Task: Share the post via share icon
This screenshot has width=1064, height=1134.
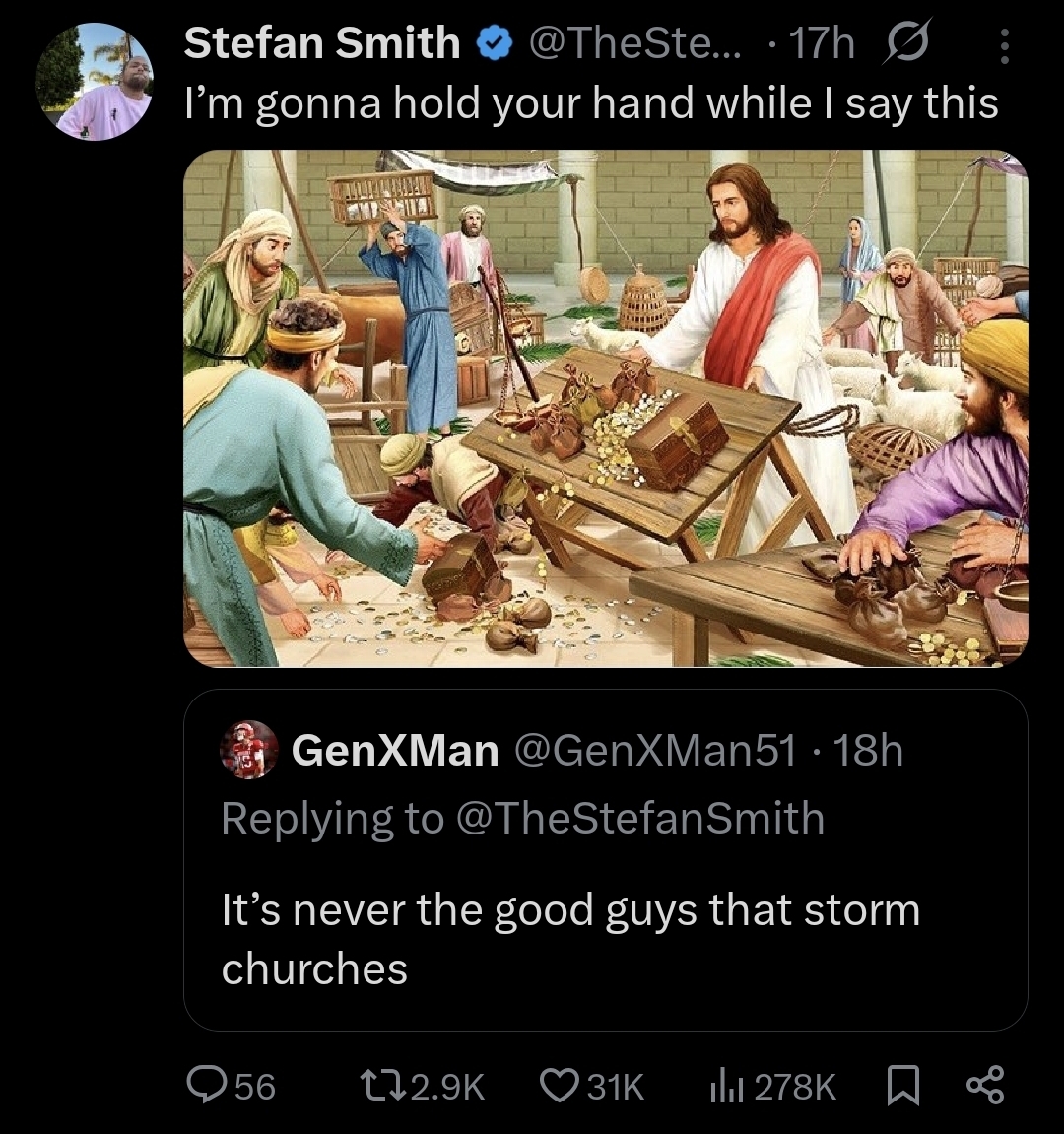Action: (x=985, y=1086)
